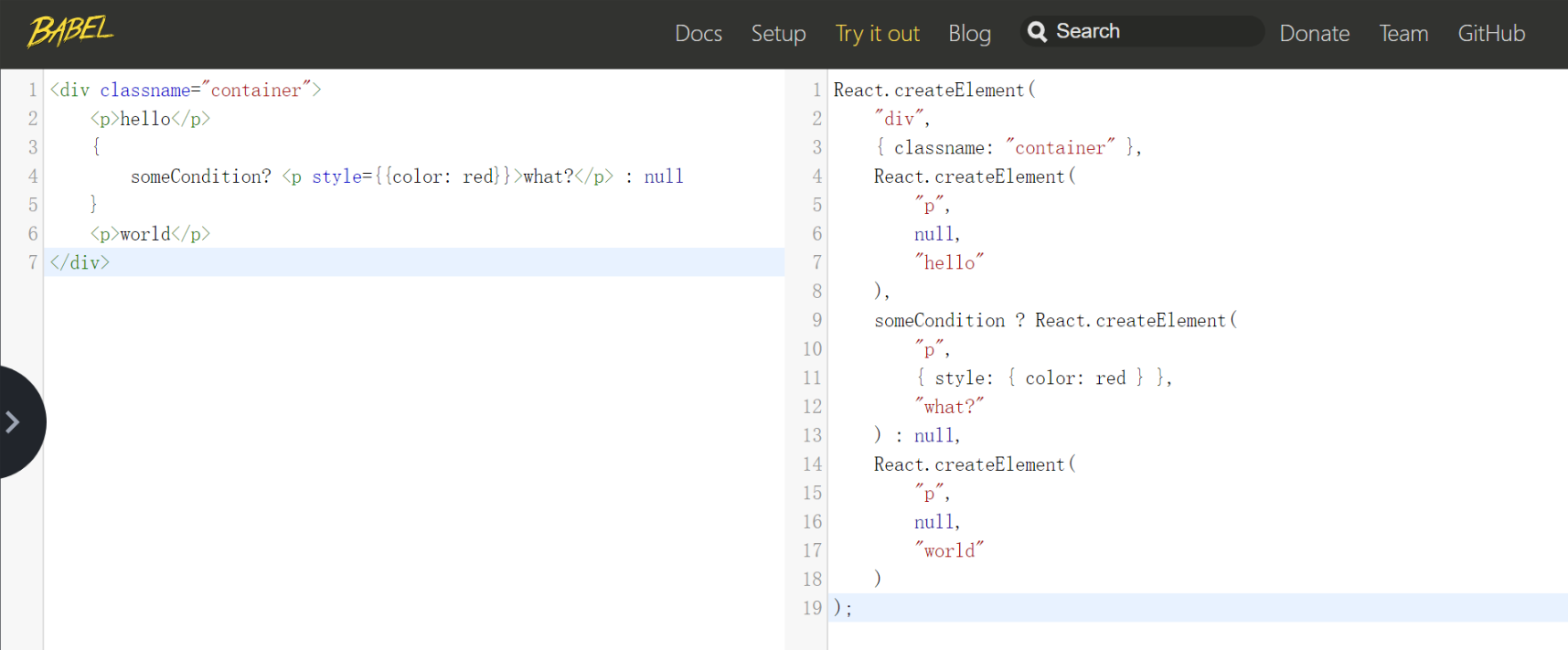Click the '"hello"' string in output
The width and height of the screenshot is (1568, 650).
[x=950, y=262]
